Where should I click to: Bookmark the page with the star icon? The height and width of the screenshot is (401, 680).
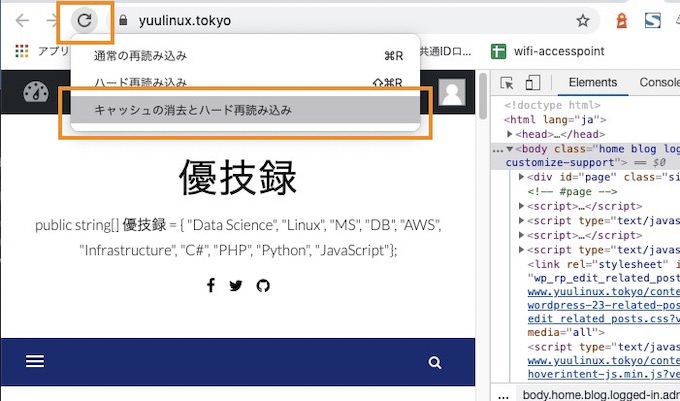pyautogui.click(x=582, y=20)
